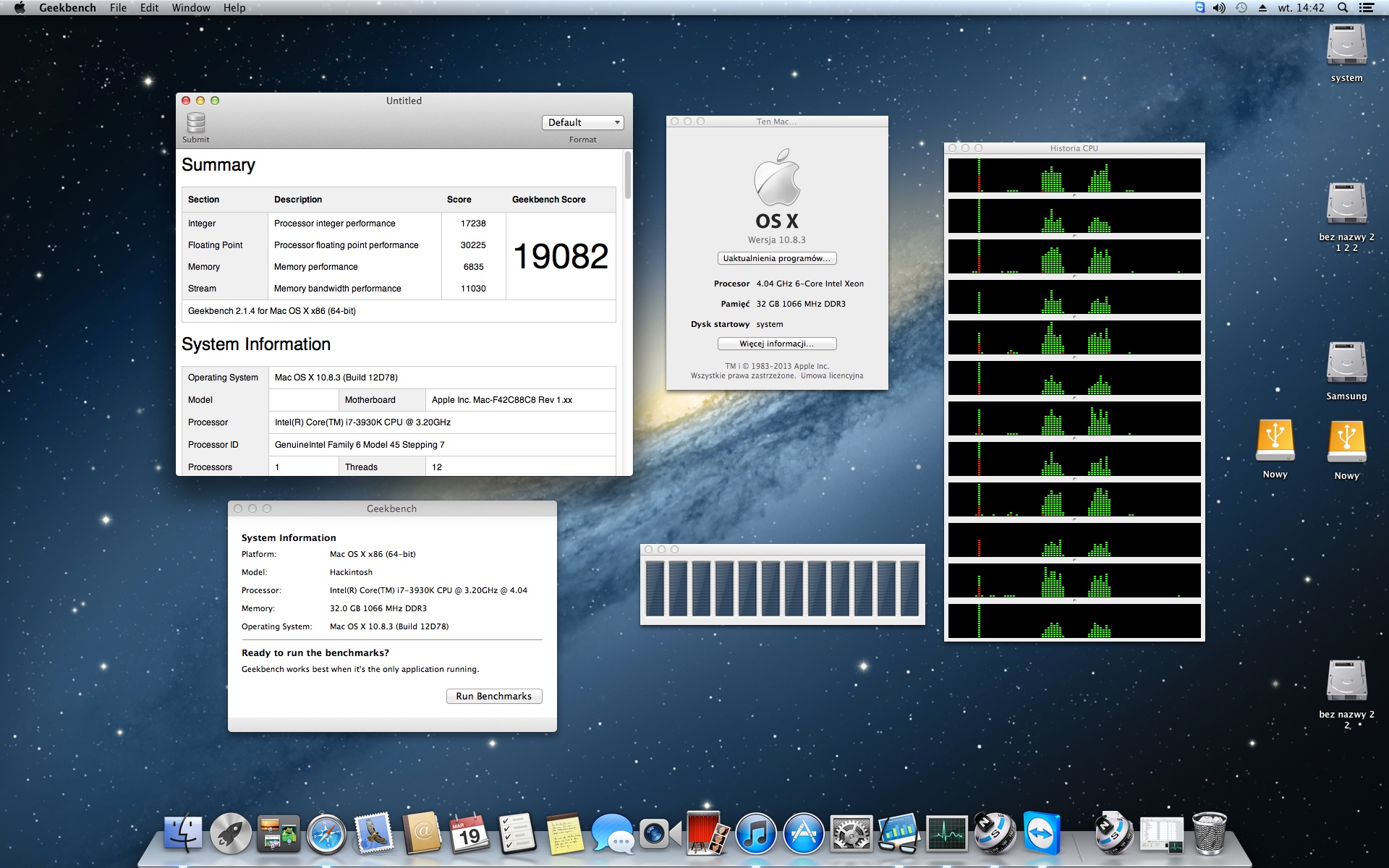Screen dimensions: 1389x868
Task: Click the Geekbench results vertical scrollbar
Action: pos(628,176)
